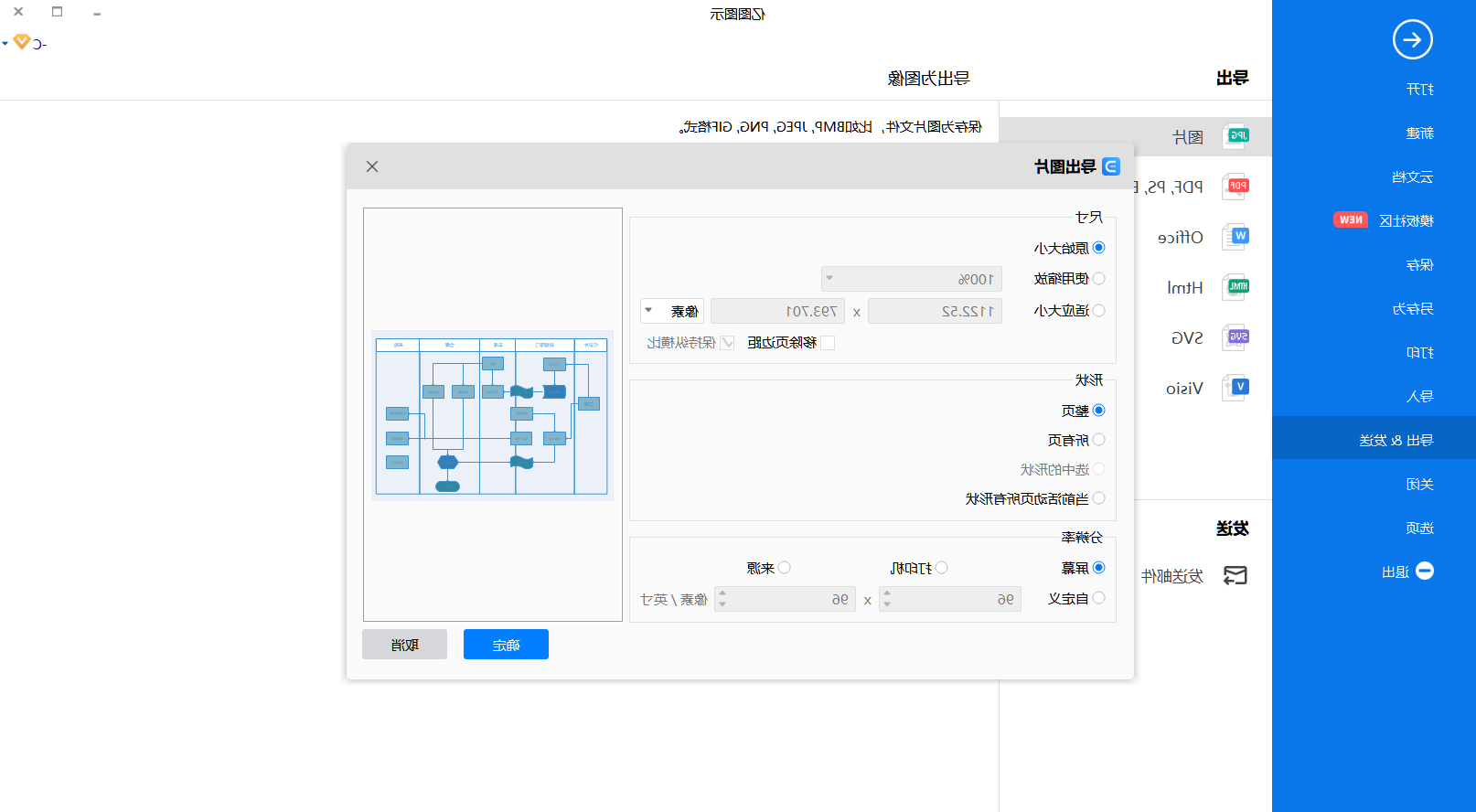Select the Visio export file icon
Screen dimensions: 1476x812
1236,388
